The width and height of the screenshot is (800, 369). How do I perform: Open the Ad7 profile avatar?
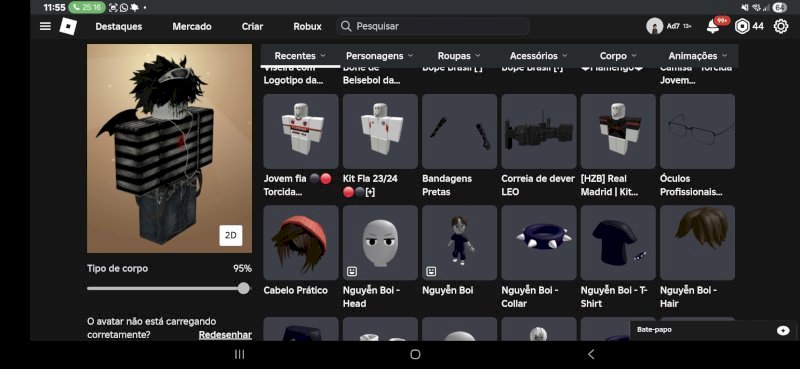click(655, 27)
